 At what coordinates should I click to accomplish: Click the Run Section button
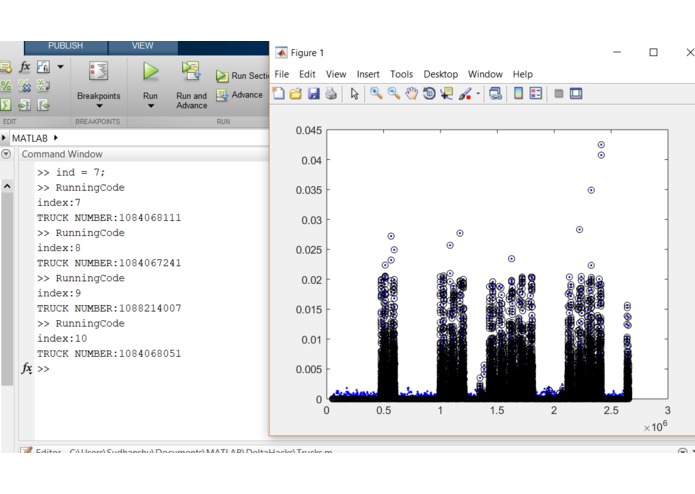(x=242, y=76)
